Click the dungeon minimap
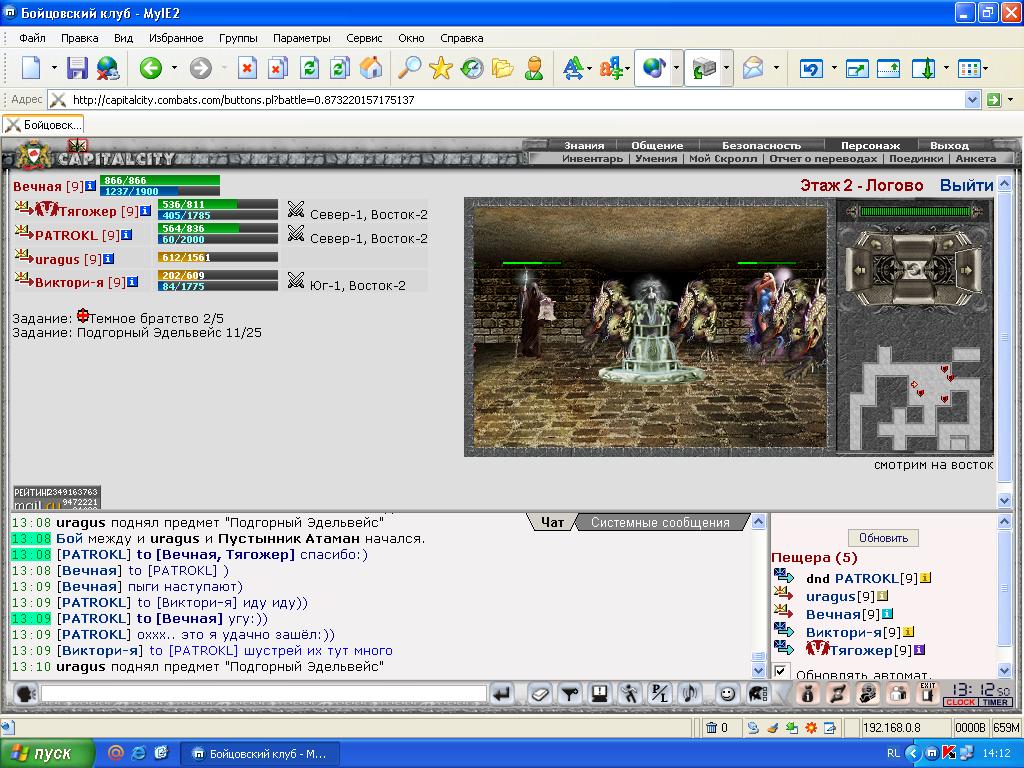The height and width of the screenshot is (768, 1024). [915, 398]
